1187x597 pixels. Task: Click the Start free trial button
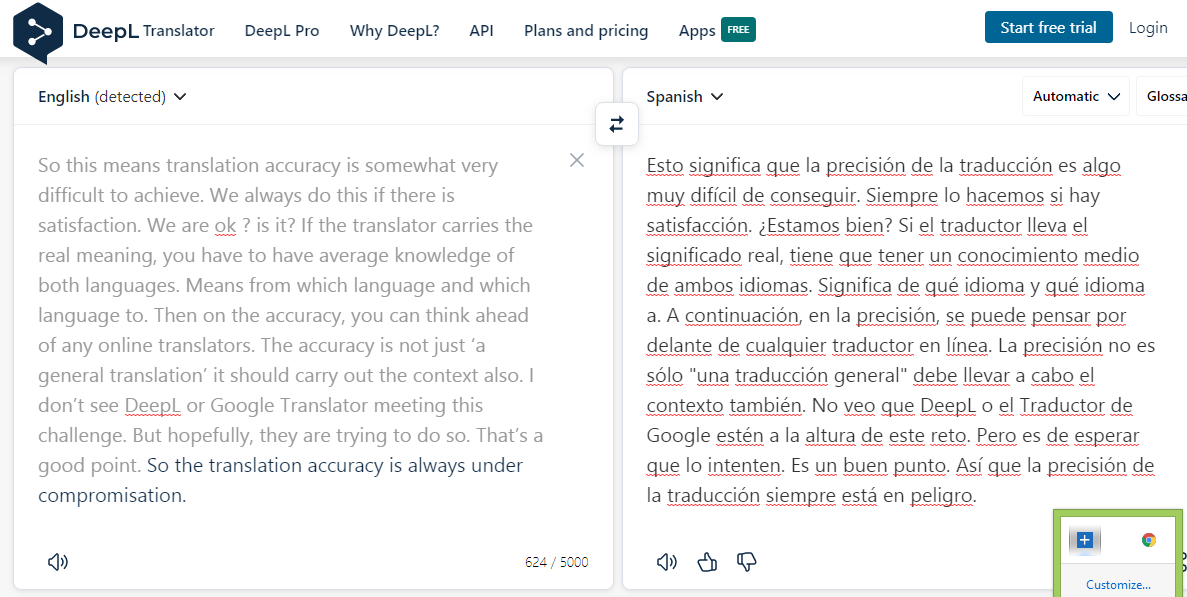(1048, 28)
